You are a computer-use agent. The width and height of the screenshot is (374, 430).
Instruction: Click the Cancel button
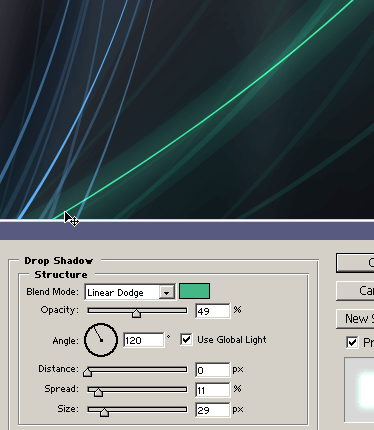(x=355, y=291)
